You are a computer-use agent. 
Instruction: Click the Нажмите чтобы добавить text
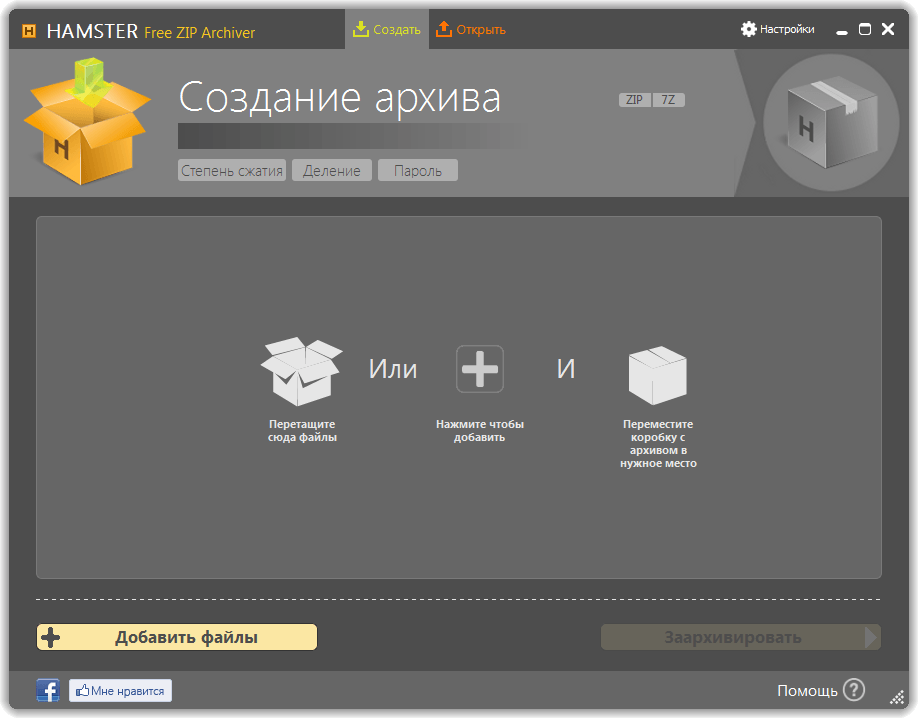pyautogui.click(x=479, y=430)
